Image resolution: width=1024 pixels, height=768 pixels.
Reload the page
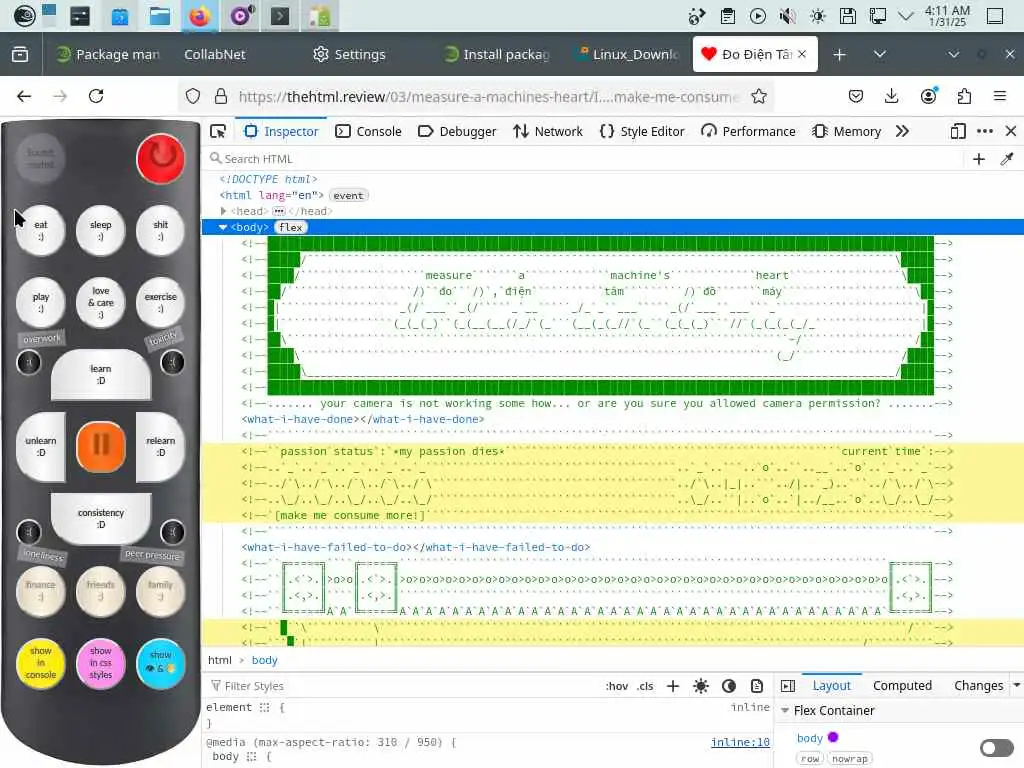click(x=96, y=97)
